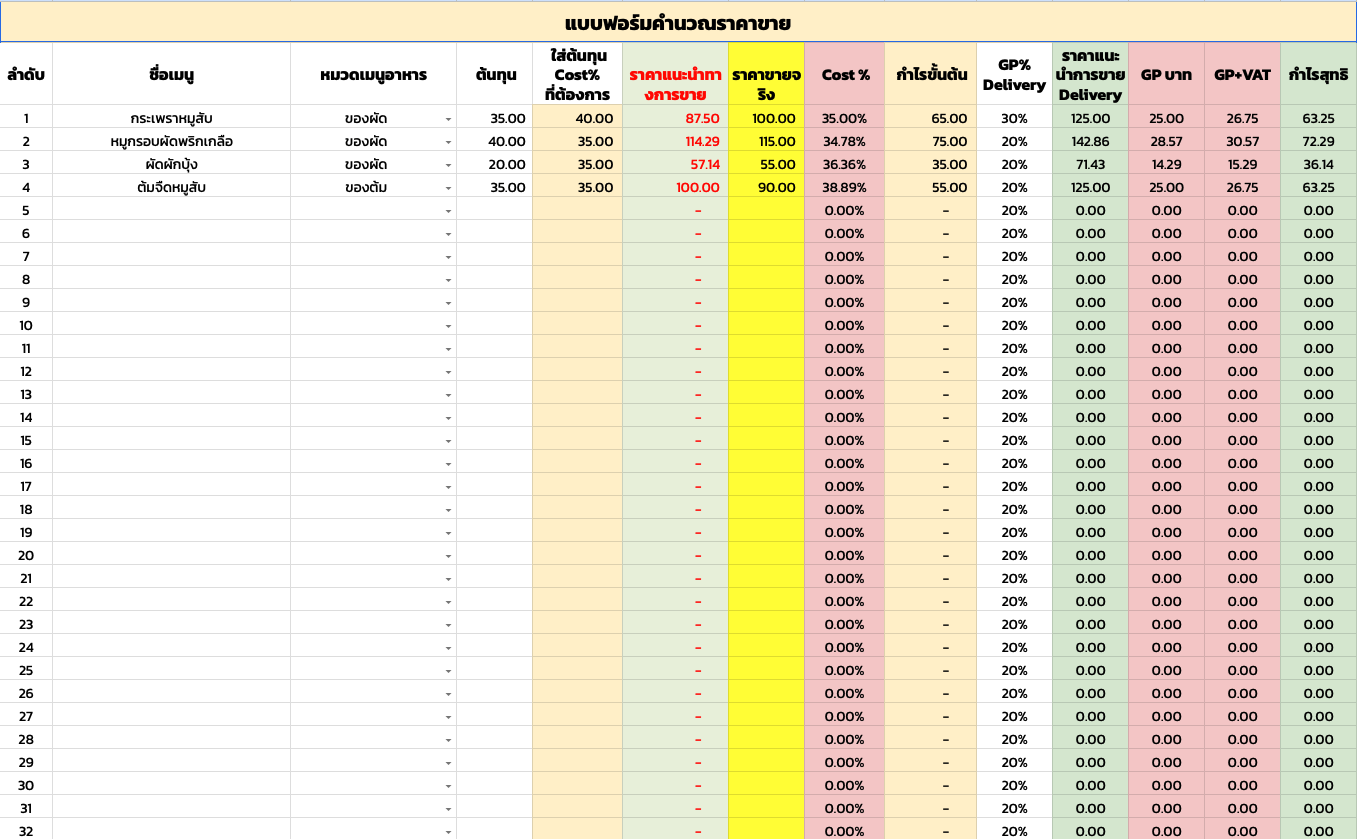Click the menu name กระเพราหมูสับ
The width and height of the screenshot is (1357, 839).
[170, 118]
